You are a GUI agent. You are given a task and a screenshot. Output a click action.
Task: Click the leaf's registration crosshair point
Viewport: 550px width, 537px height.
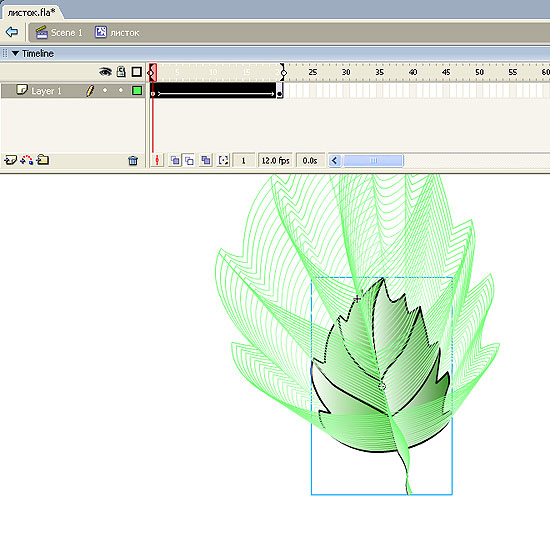[x=357, y=298]
